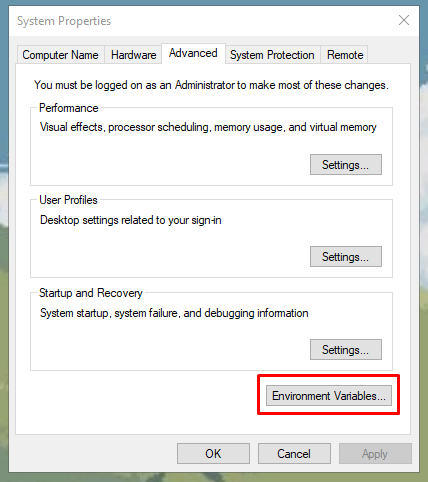Screen dimensions: 428x482
Task: Select the Advanced tab
Action: point(193,53)
